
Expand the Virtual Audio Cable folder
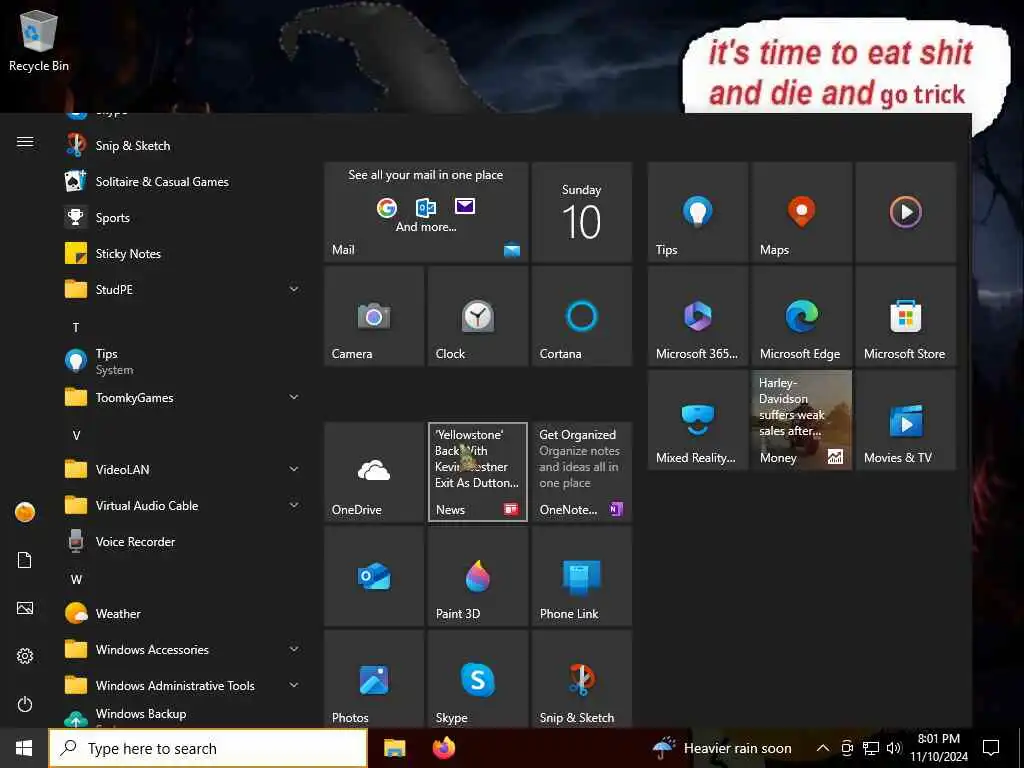(183, 505)
